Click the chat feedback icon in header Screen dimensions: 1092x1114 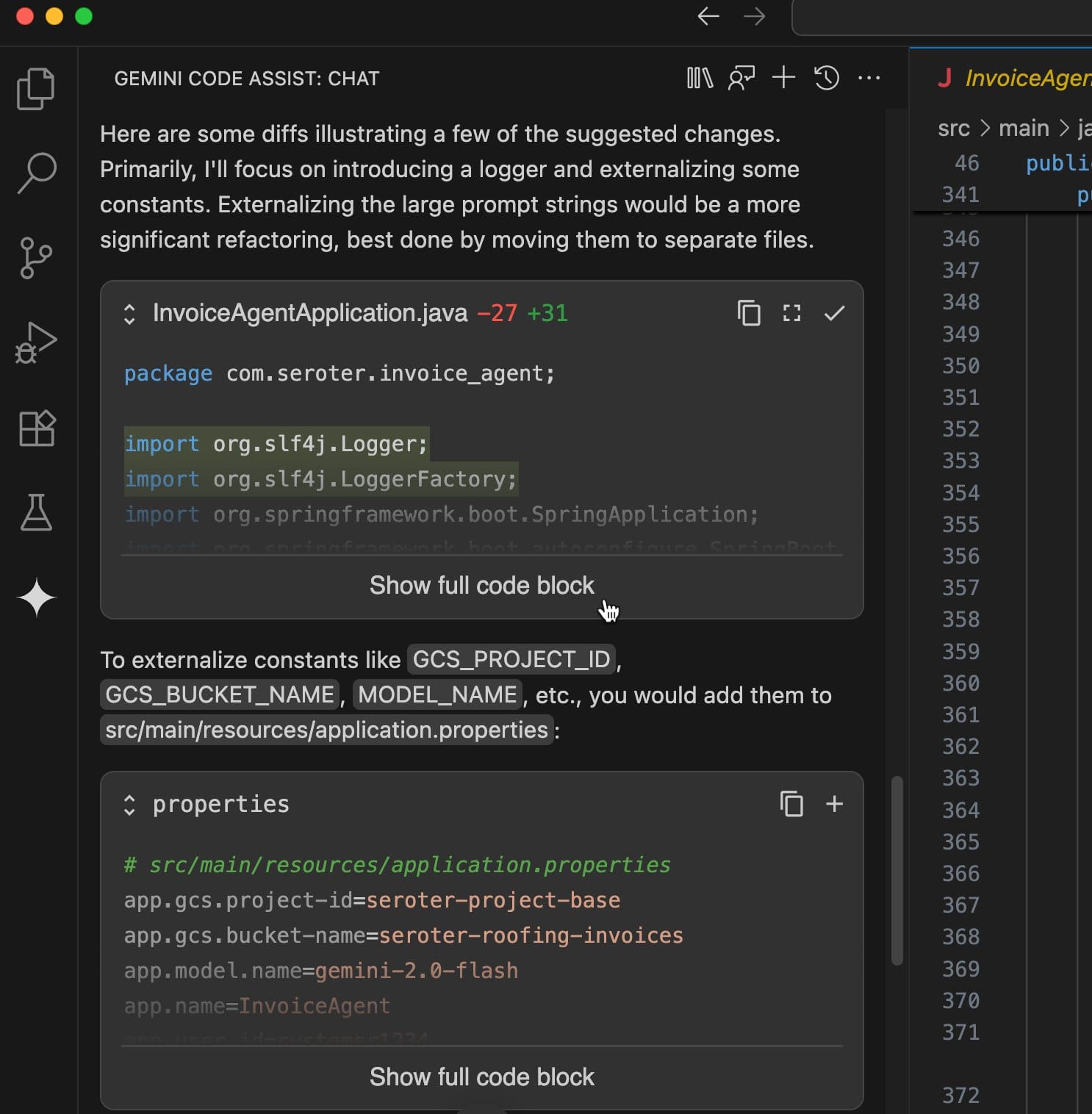741,78
